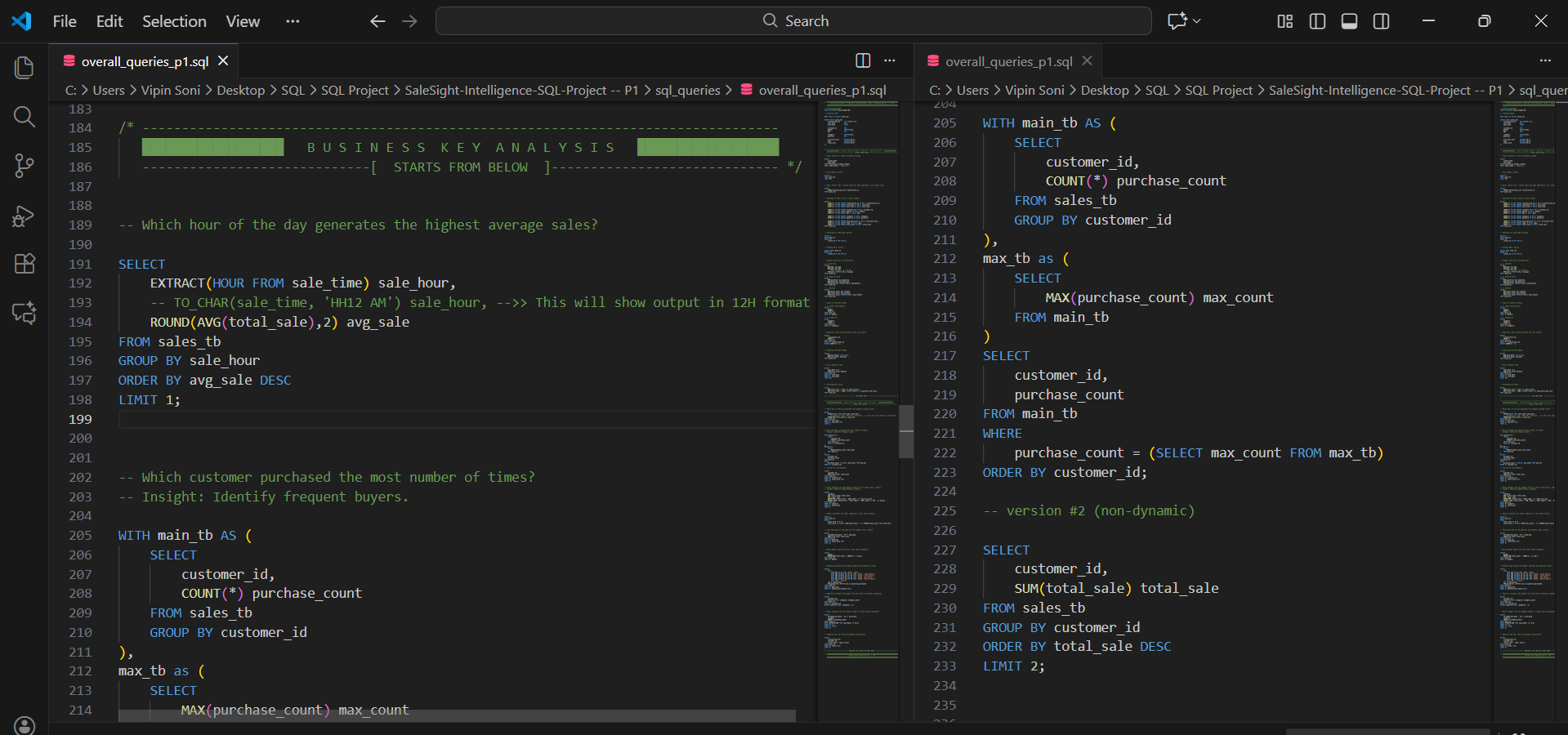1568x735 pixels.
Task: Open the Extensions view
Action: (x=25, y=264)
